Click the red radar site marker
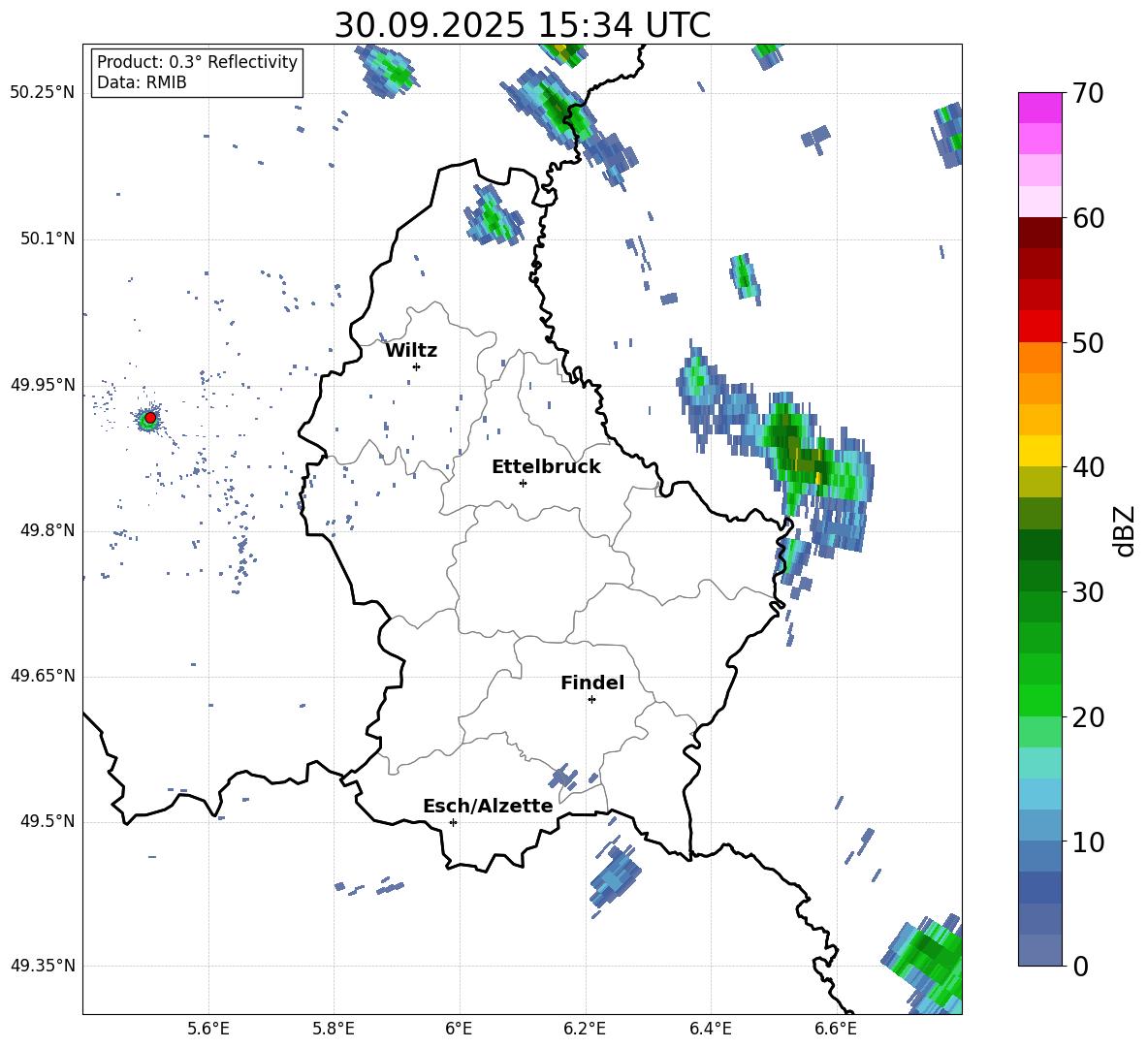Image resolution: width=1148 pixels, height=1048 pixels. coord(150,418)
